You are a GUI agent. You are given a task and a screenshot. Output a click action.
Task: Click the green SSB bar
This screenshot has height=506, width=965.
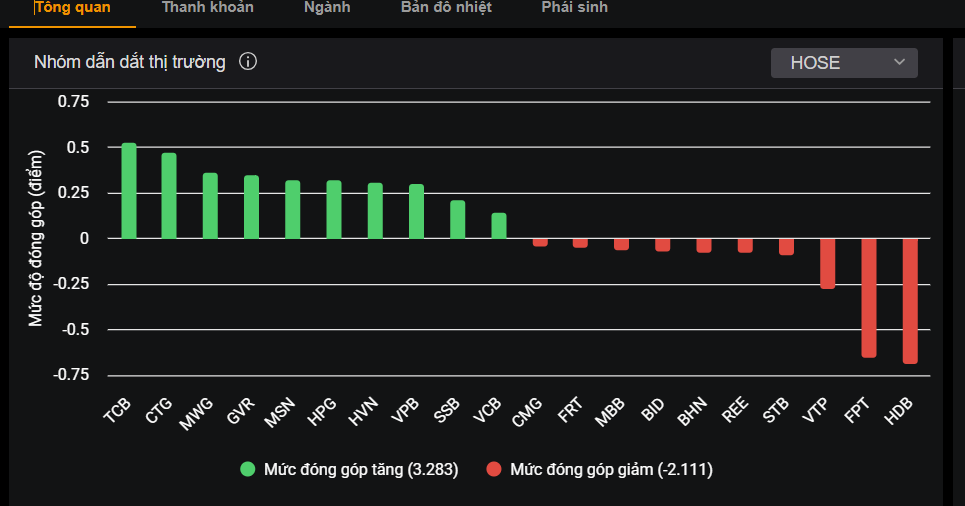point(457,219)
